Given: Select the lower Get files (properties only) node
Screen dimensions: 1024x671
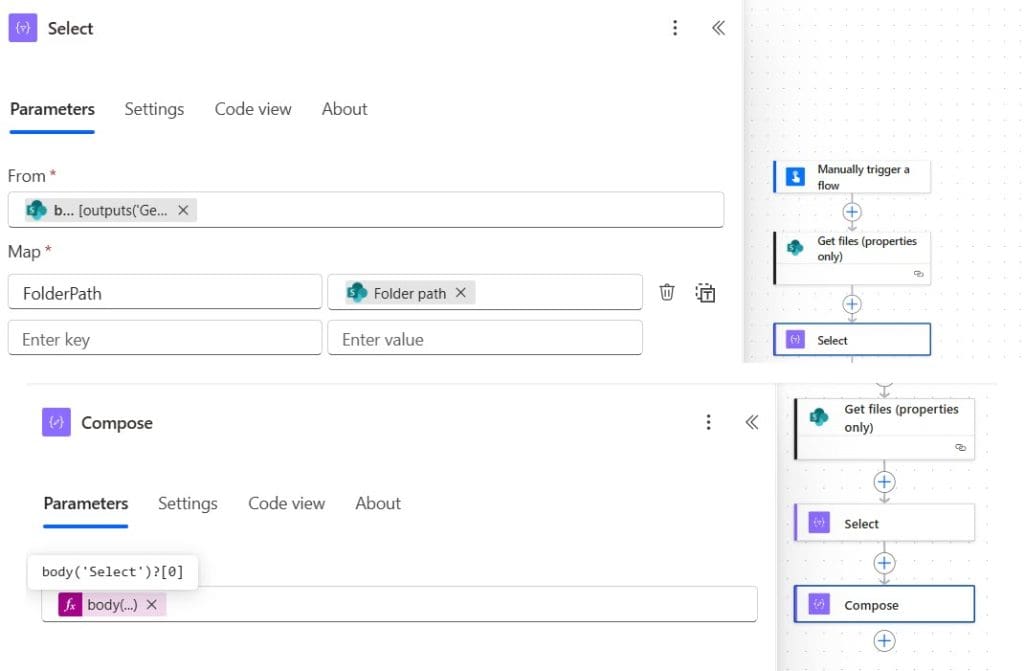Looking at the screenshot, I should tap(885, 429).
